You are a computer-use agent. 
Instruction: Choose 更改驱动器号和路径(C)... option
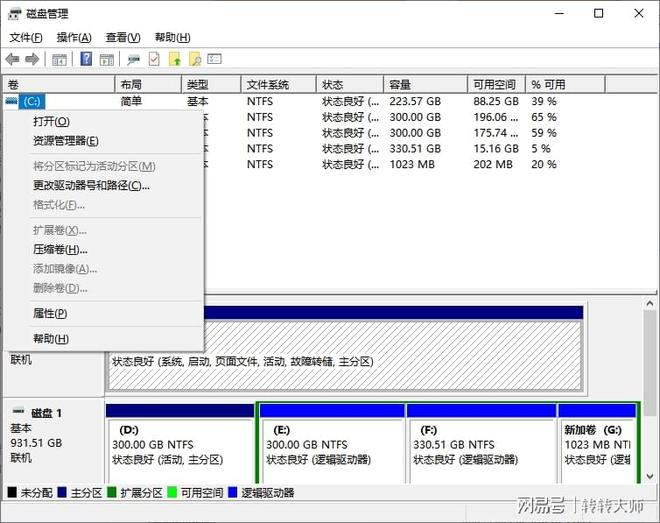click(x=91, y=186)
